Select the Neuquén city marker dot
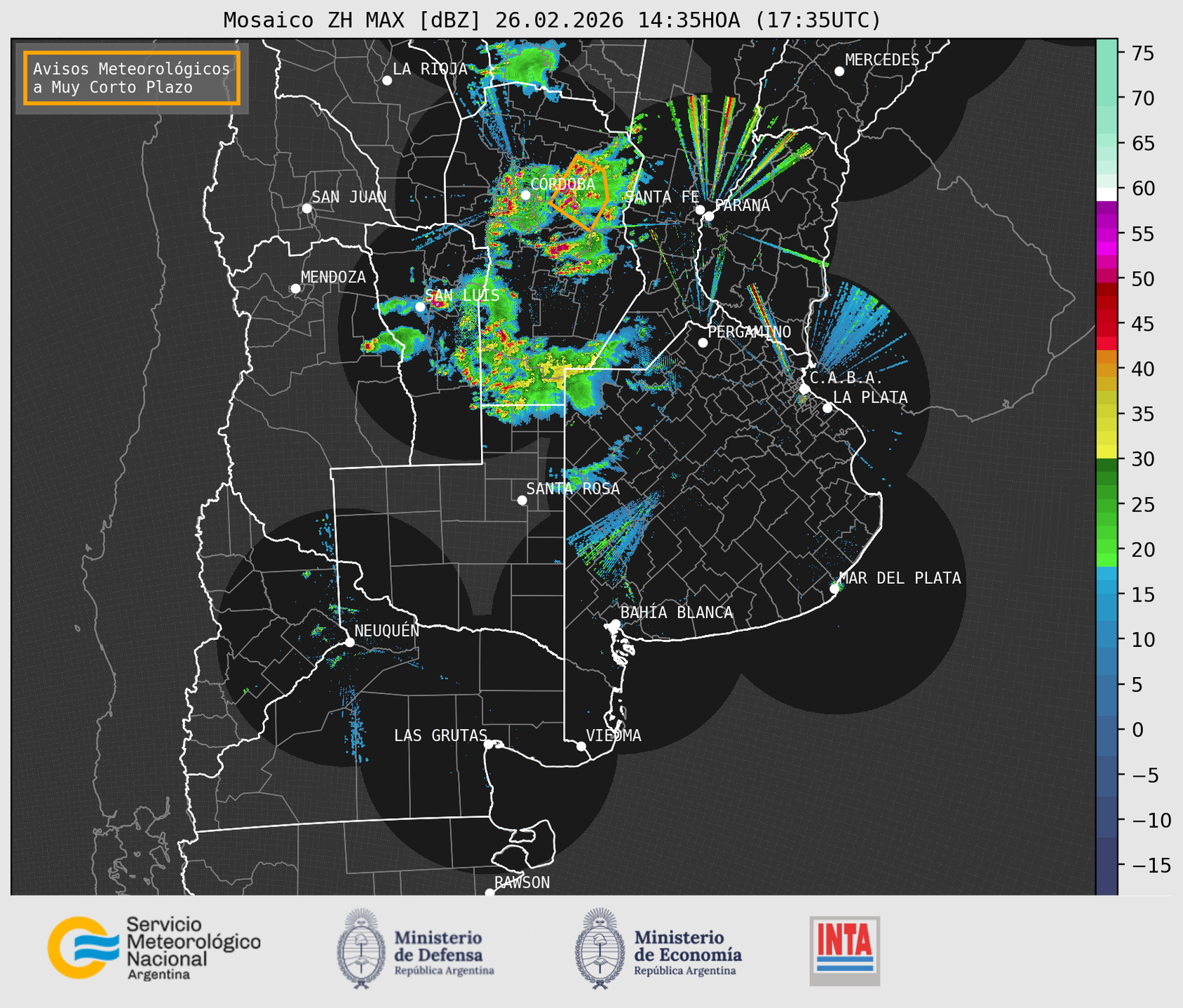This screenshot has width=1183, height=1008. tap(350, 642)
